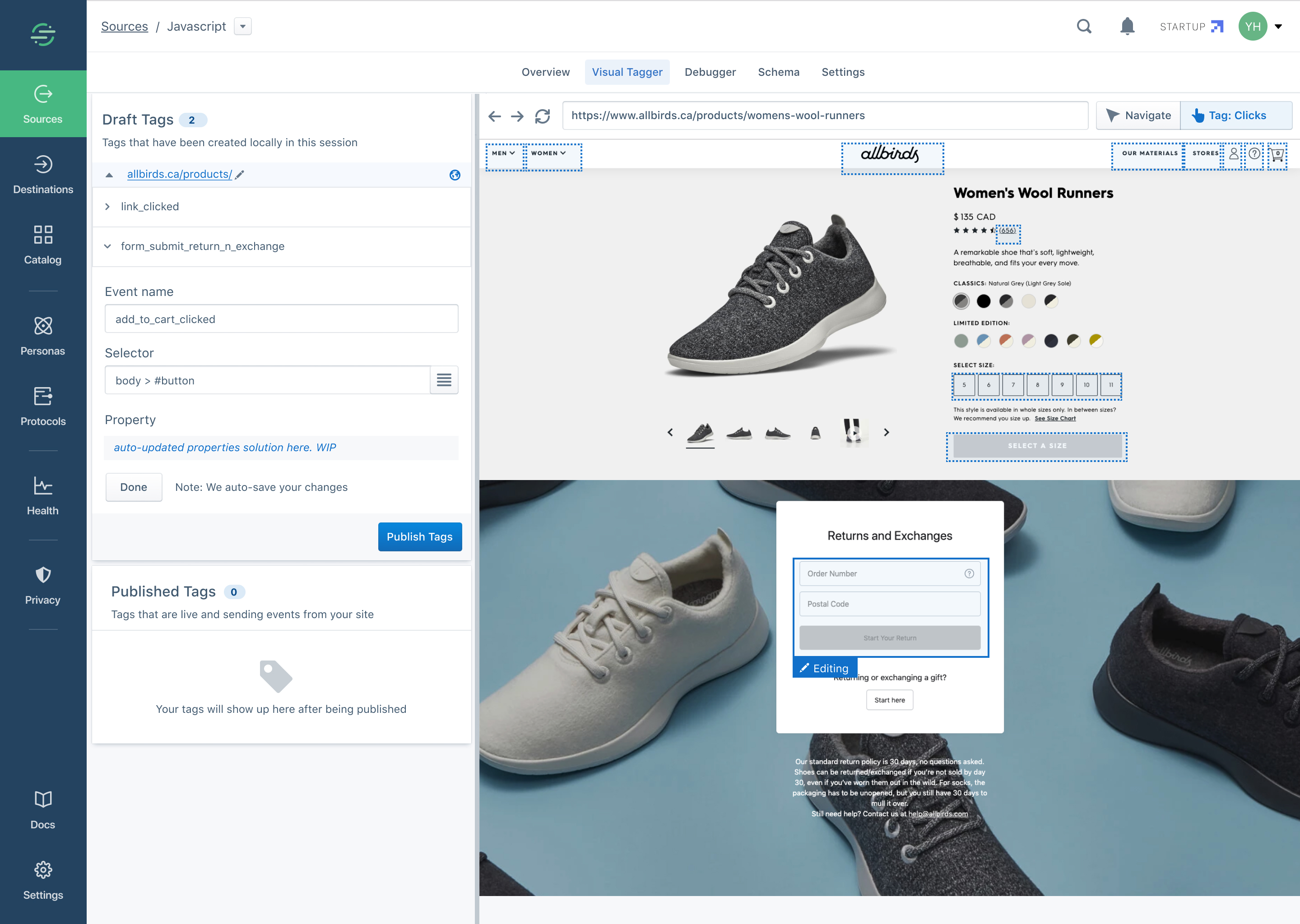Select shoe size 11
1300x924 pixels.
click(x=1110, y=385)
